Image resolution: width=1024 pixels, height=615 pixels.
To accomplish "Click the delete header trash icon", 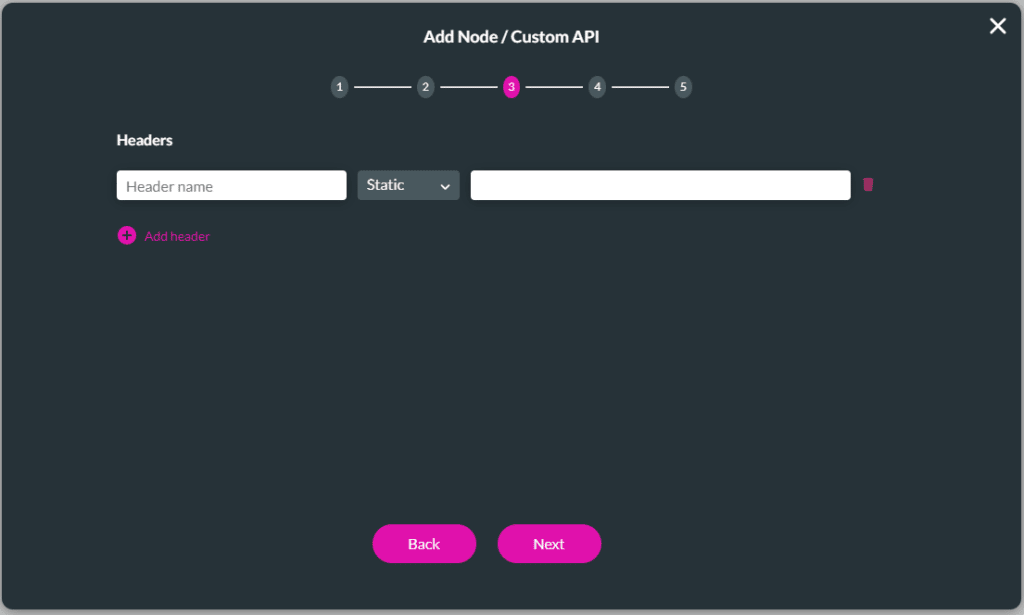I will tap(868, 184).
